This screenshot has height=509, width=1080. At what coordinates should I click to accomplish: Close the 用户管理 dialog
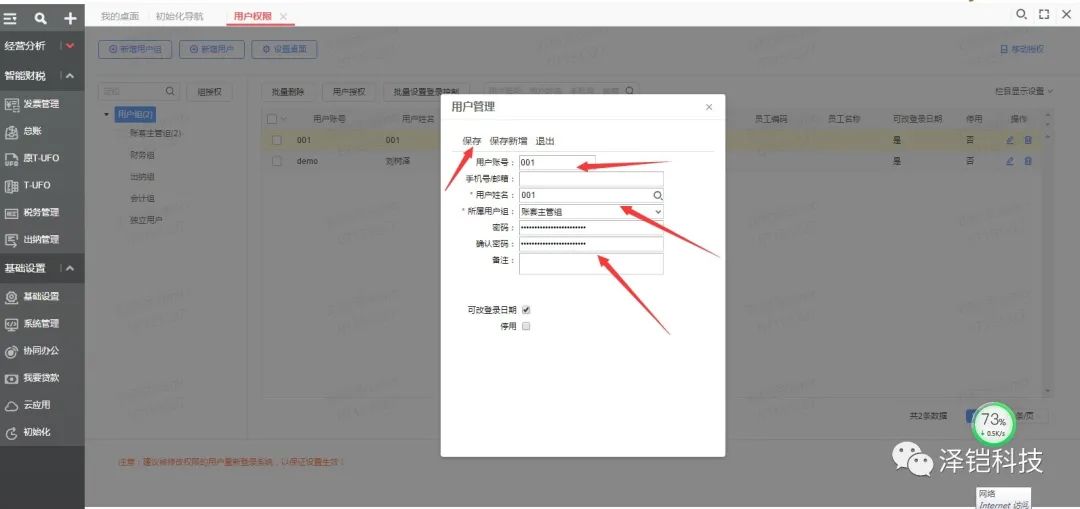pos(709,107)
